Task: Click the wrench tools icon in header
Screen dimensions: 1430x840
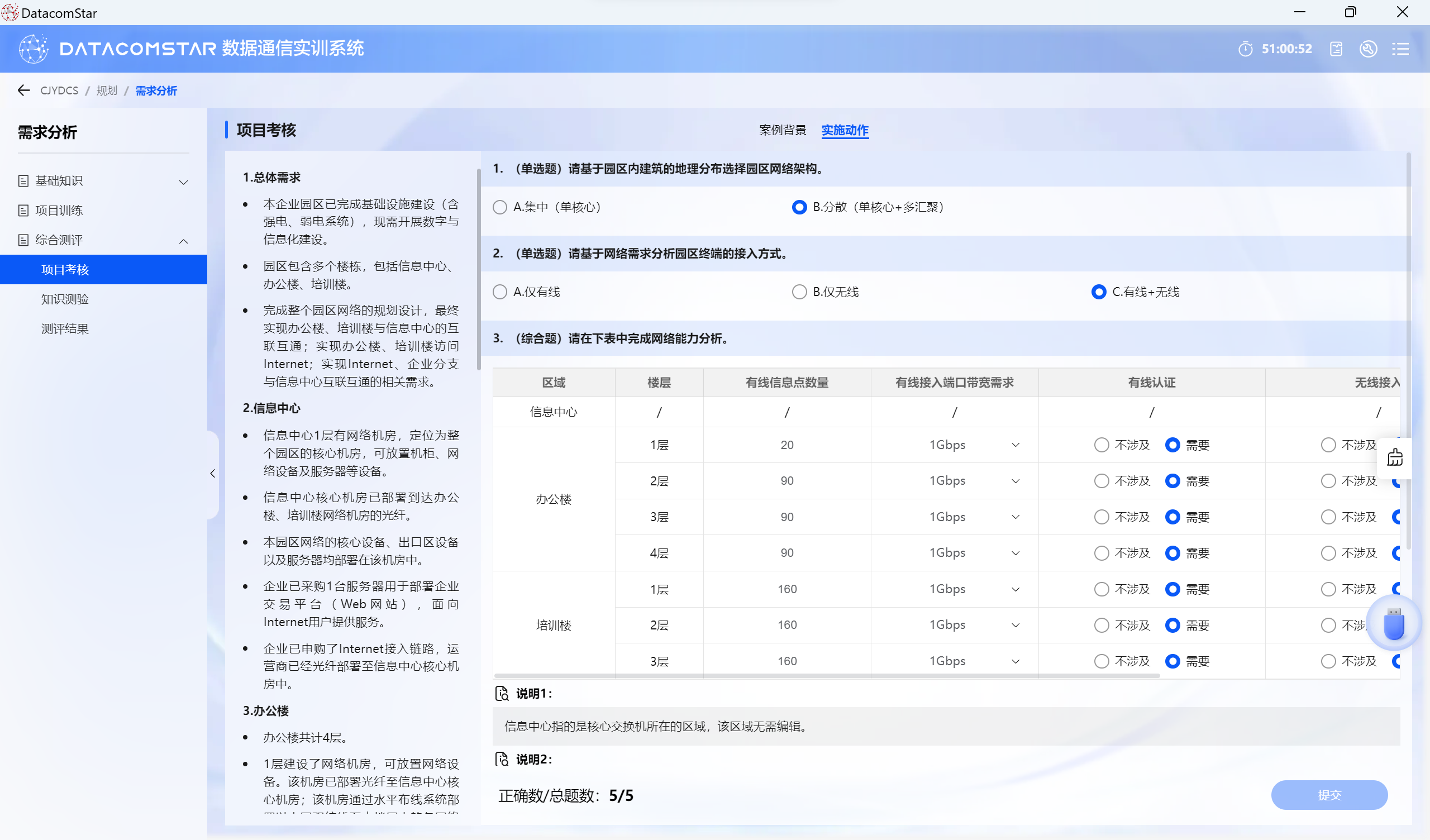Action: pos(1368,49)
